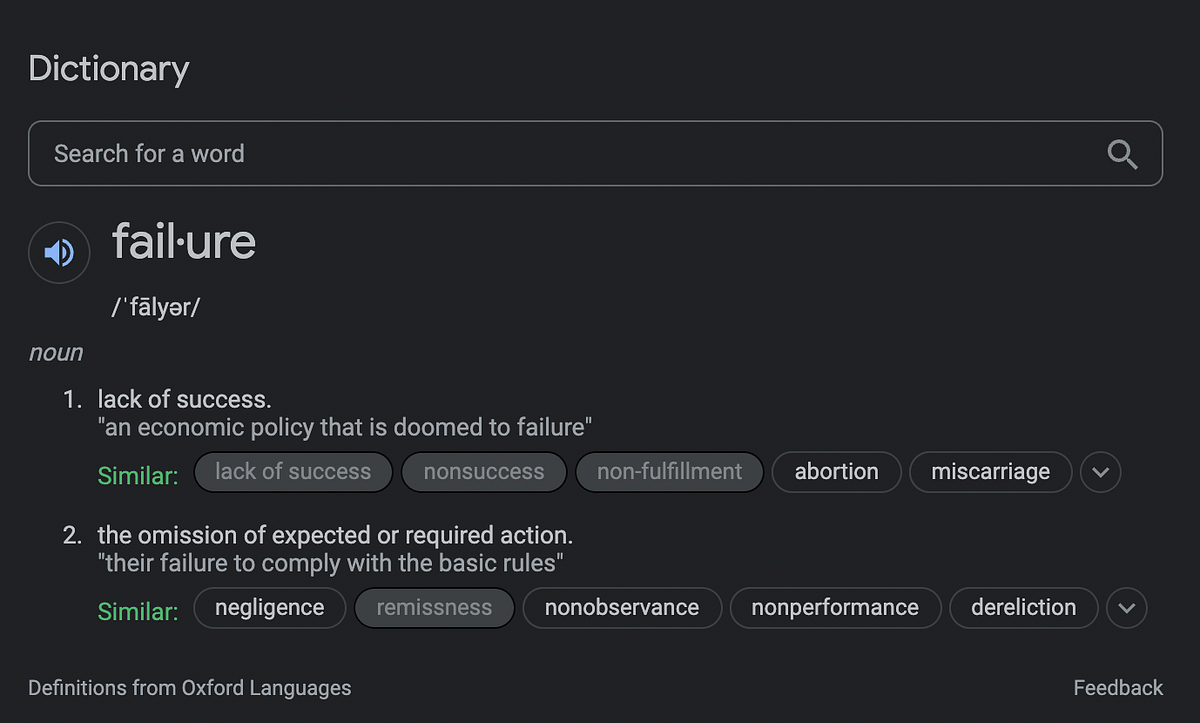Select the "miscarriage" synonym chip
Screen dimensions: 1200x723
(991, 472)
